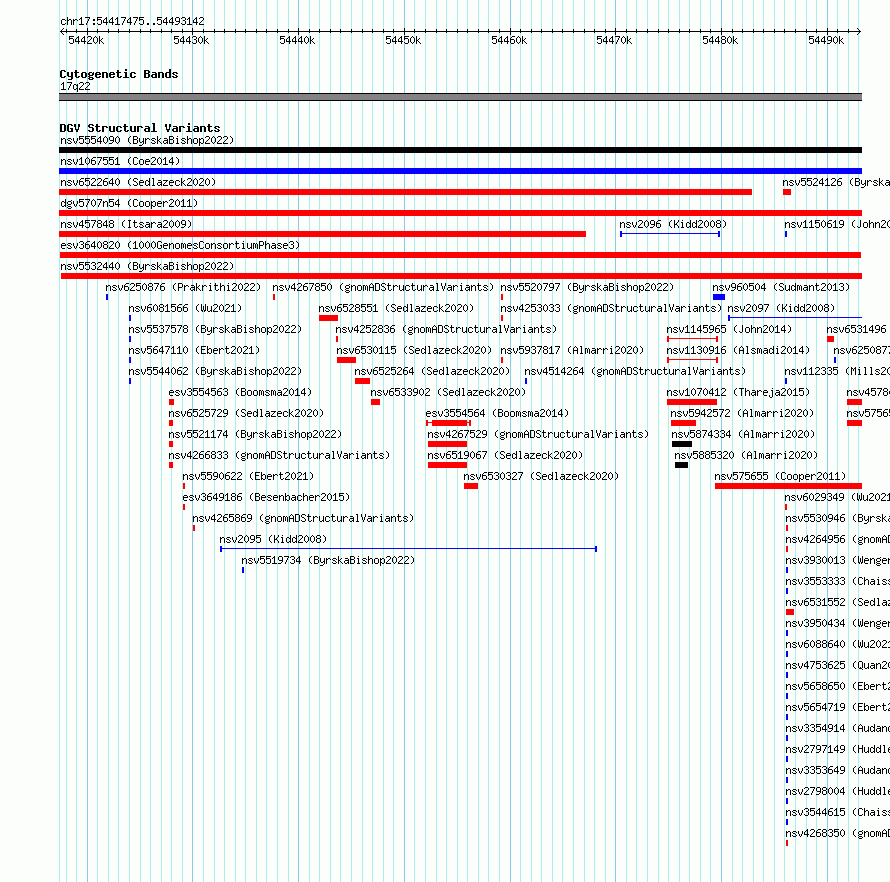Open nsv6525264 (Sedlazeck2020) label
890x882 pixels.
tap(432, 371)
